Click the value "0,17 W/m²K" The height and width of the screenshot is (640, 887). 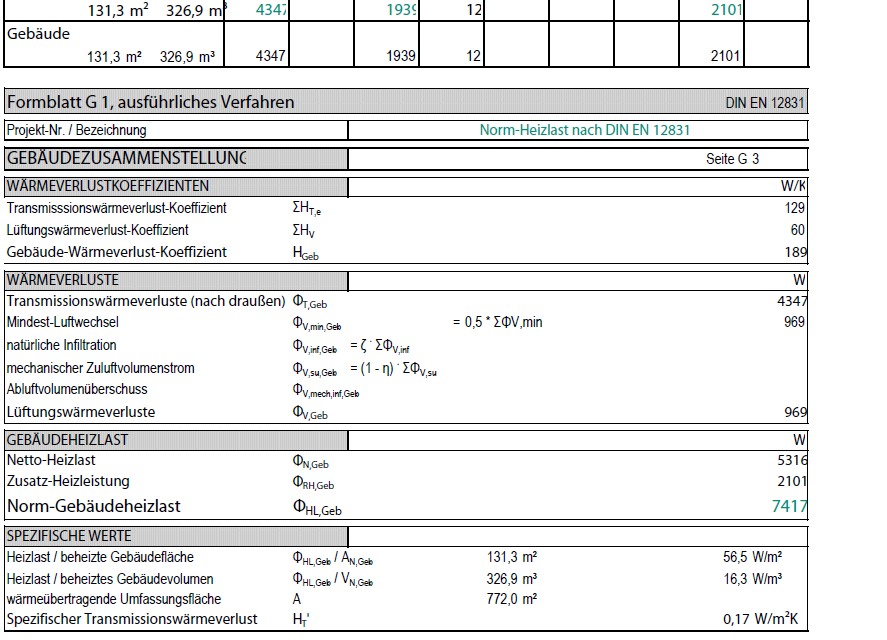point(761,619)
